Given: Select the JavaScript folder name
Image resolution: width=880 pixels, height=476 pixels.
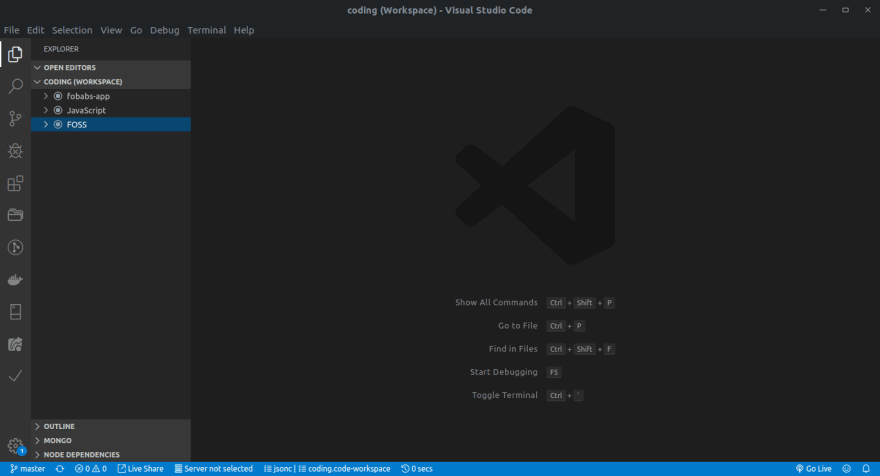Looking at the screenshot, I should click(86, 110).
